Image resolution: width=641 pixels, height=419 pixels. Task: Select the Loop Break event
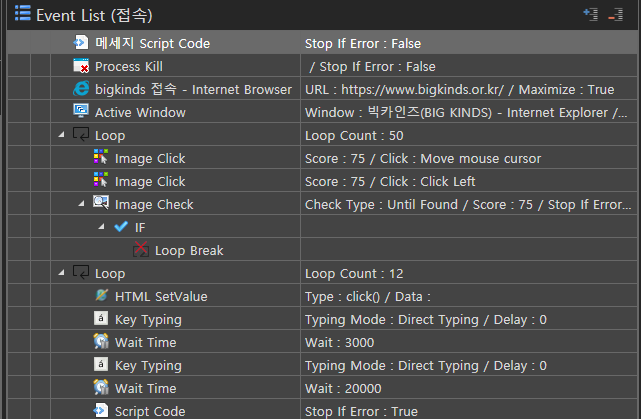click(189, 250)
